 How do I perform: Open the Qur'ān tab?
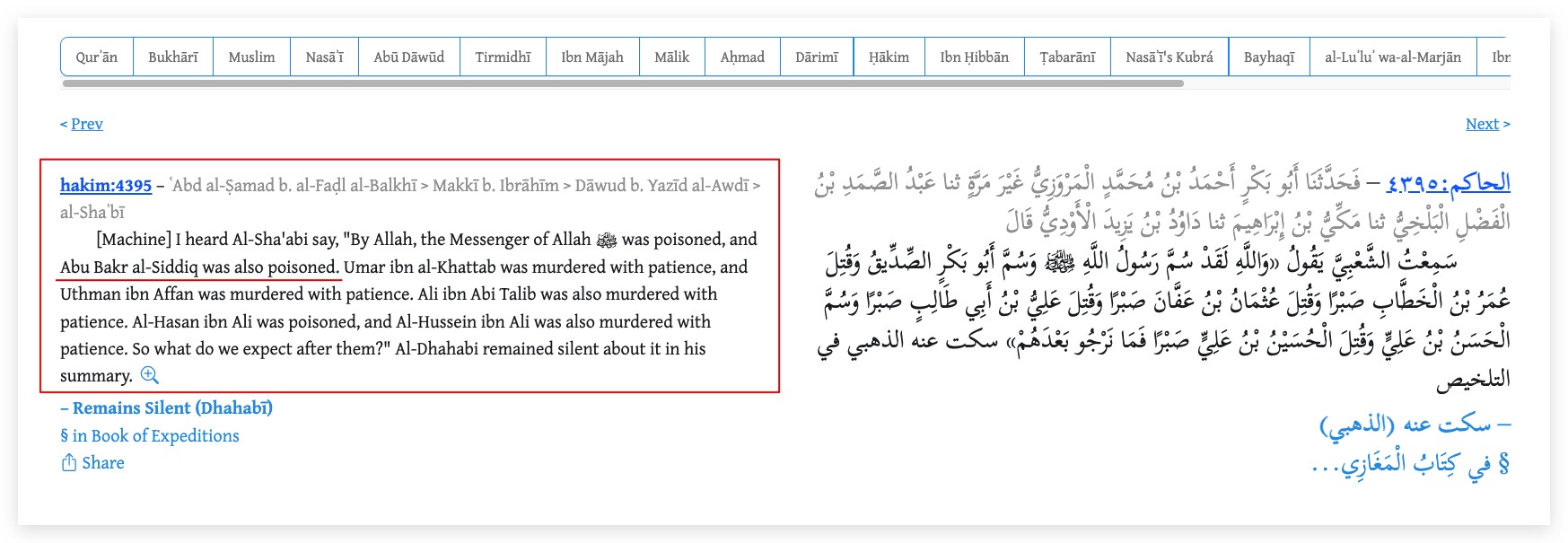click(97, 57)
